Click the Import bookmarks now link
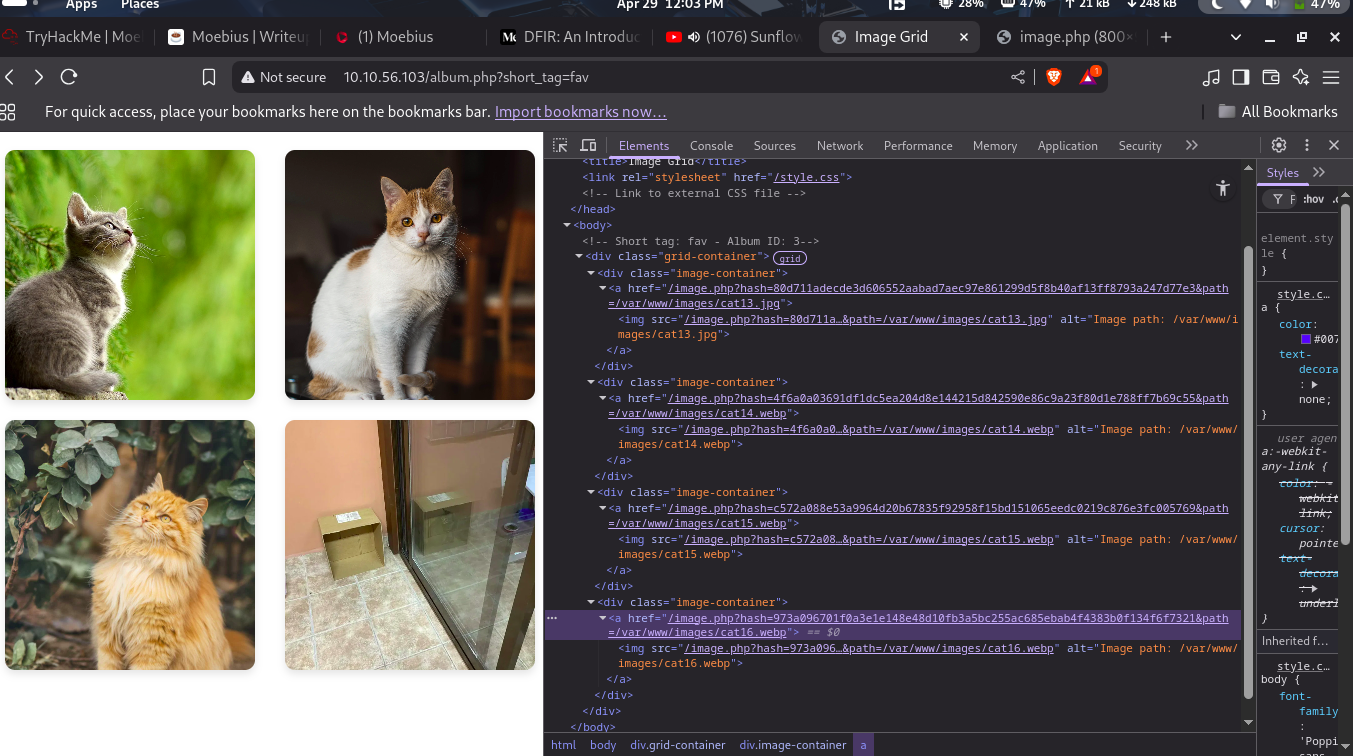Viewport: 1353px width, 756px height. coord(580,112)
